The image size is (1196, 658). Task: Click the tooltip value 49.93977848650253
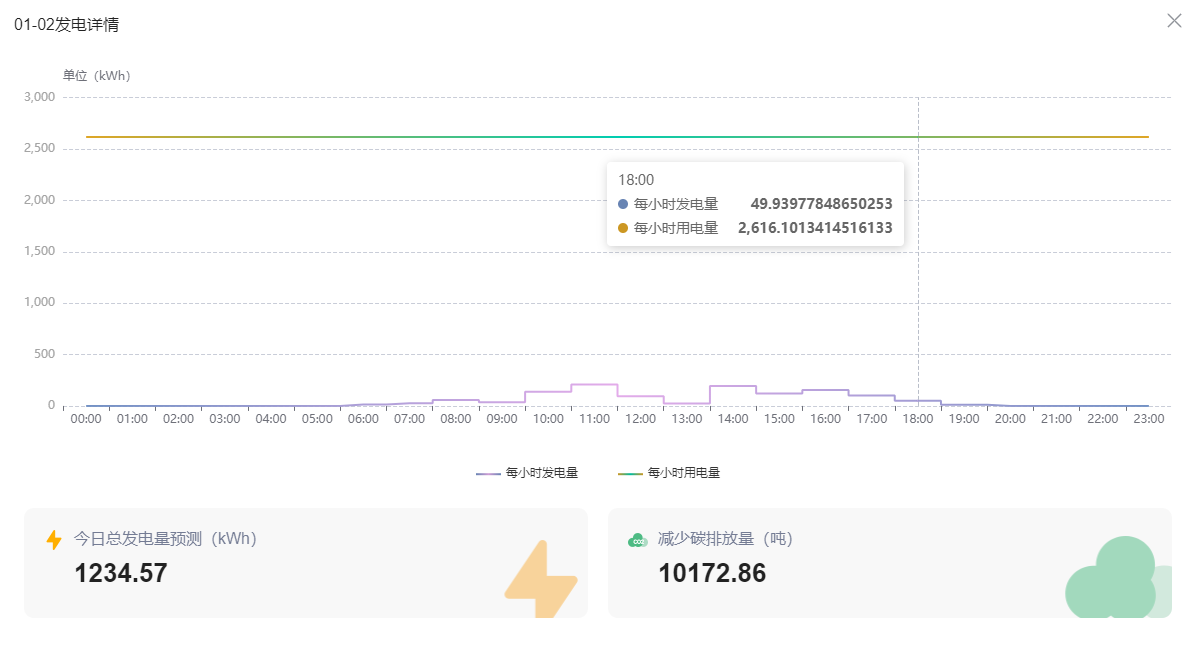point(821,204)
